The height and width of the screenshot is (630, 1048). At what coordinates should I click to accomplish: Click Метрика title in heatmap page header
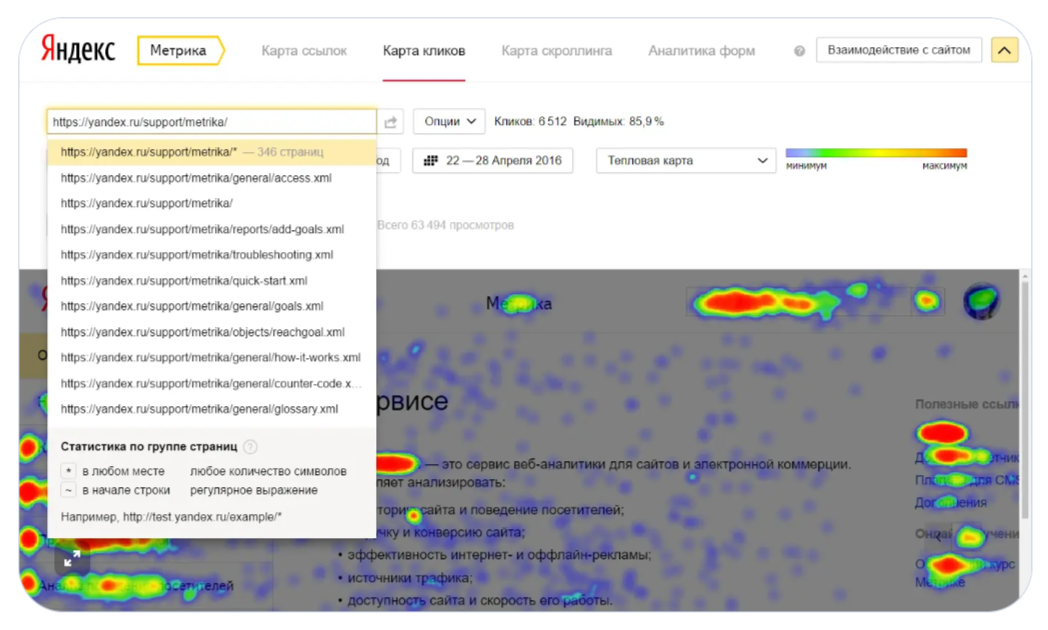click(x=519, y=304)
